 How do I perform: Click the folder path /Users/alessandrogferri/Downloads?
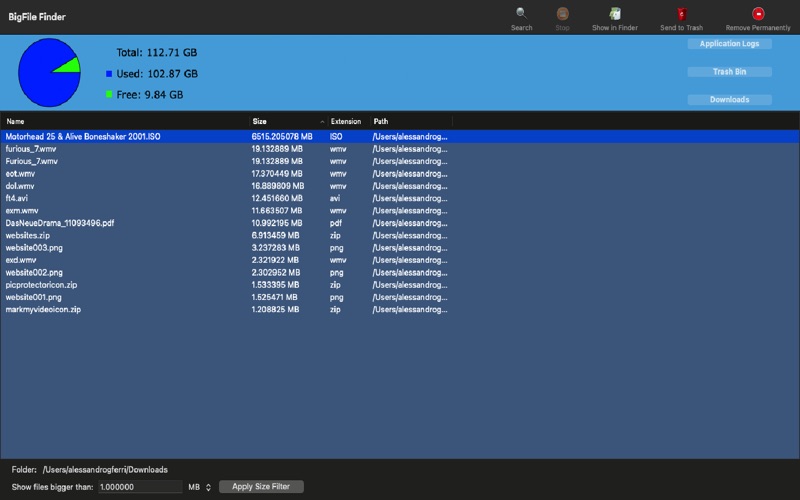[x=105, y=470]
